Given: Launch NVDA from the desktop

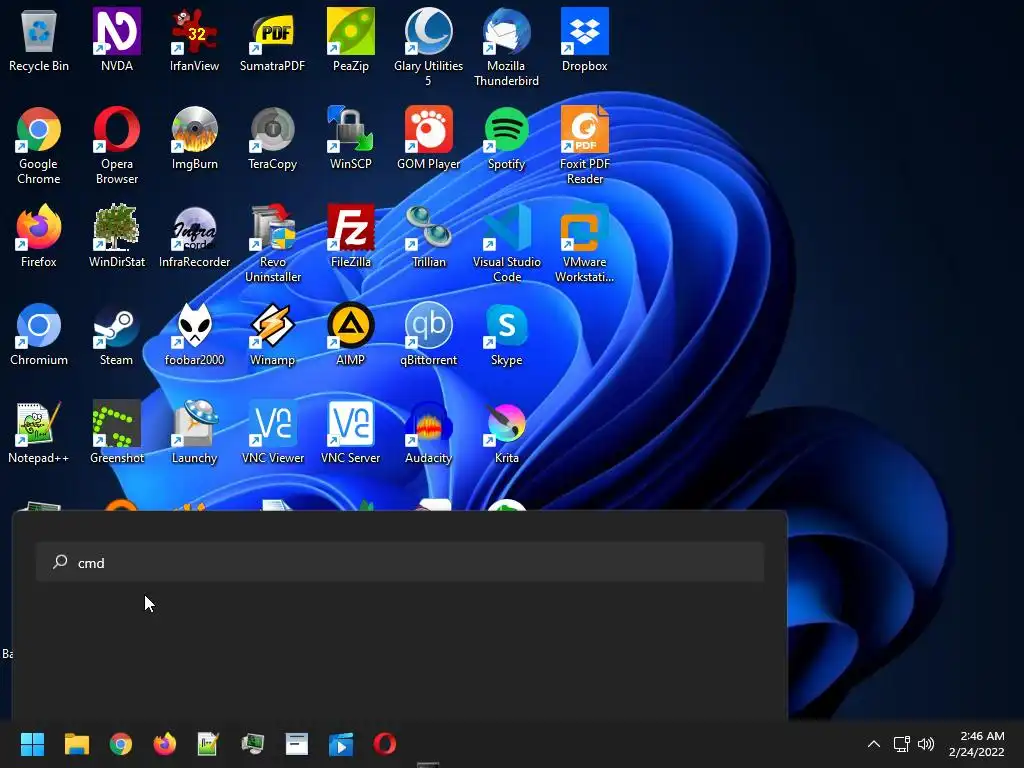Looking at the screenshot, I should pyautogui.click(x=116, y=40).
